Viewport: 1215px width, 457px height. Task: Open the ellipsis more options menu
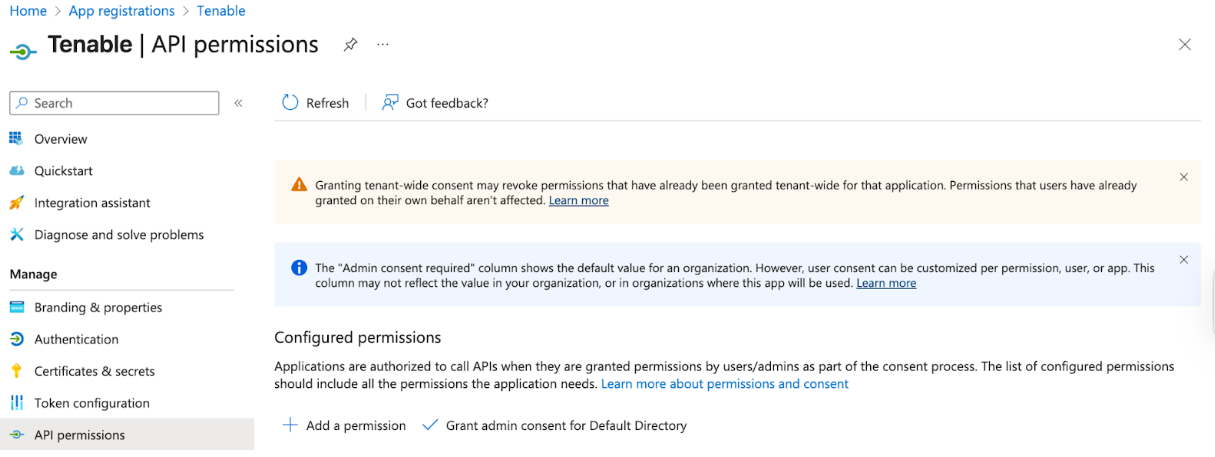(x=383, y=45)
